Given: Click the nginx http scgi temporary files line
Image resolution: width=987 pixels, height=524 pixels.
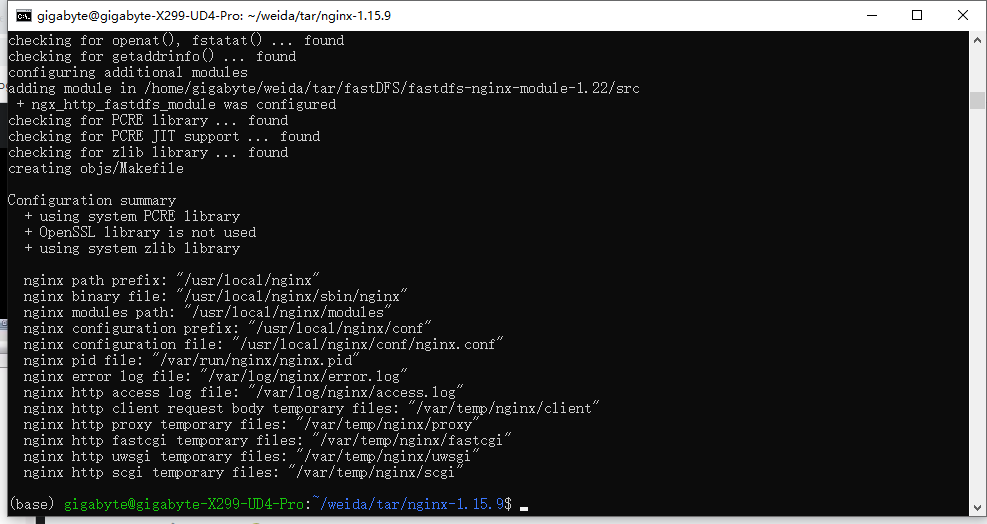Looking at the screenshot, I should [x=244, y=472].
